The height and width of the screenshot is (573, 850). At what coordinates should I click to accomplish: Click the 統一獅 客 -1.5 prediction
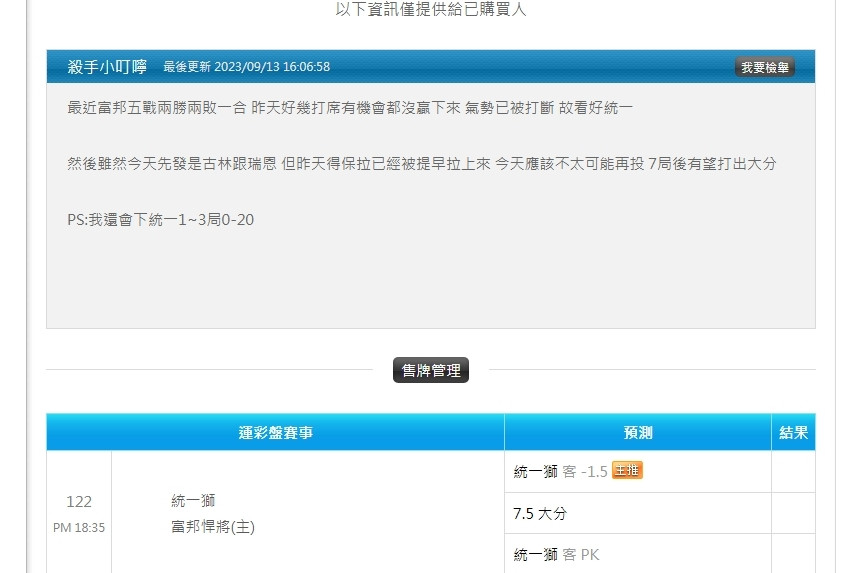561,472
